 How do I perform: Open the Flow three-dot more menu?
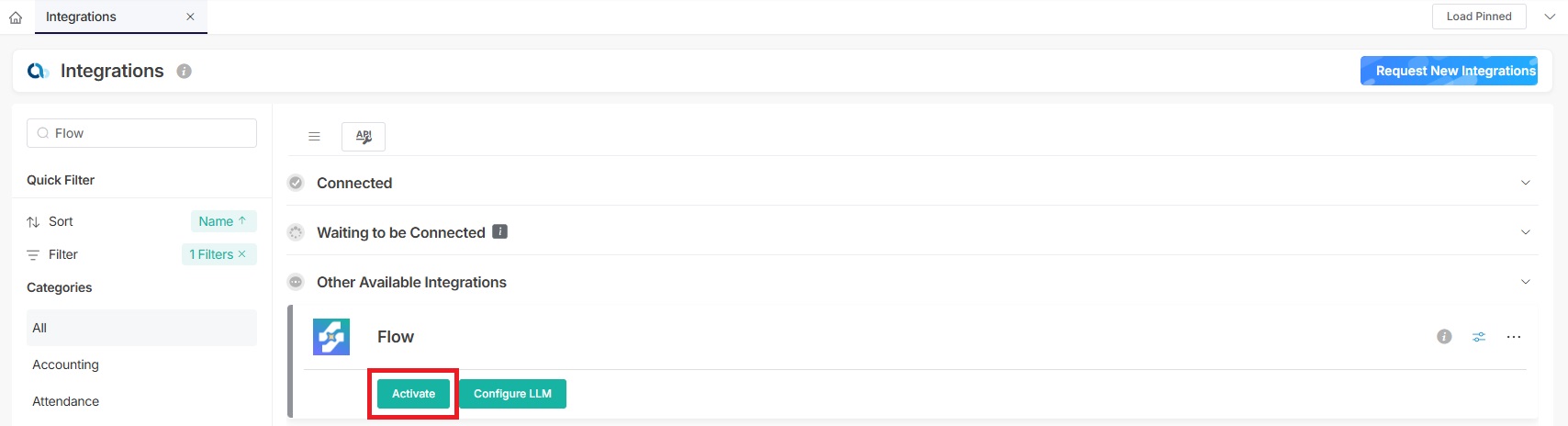(1514, 337)
